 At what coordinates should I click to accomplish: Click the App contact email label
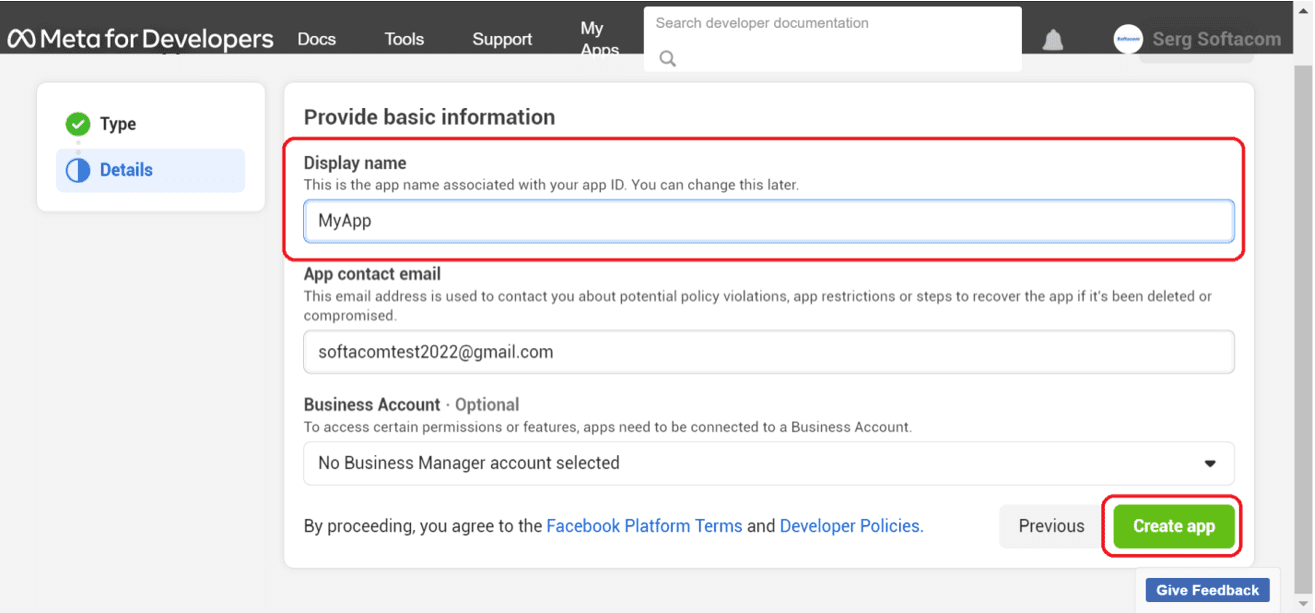tap(372, 274)
